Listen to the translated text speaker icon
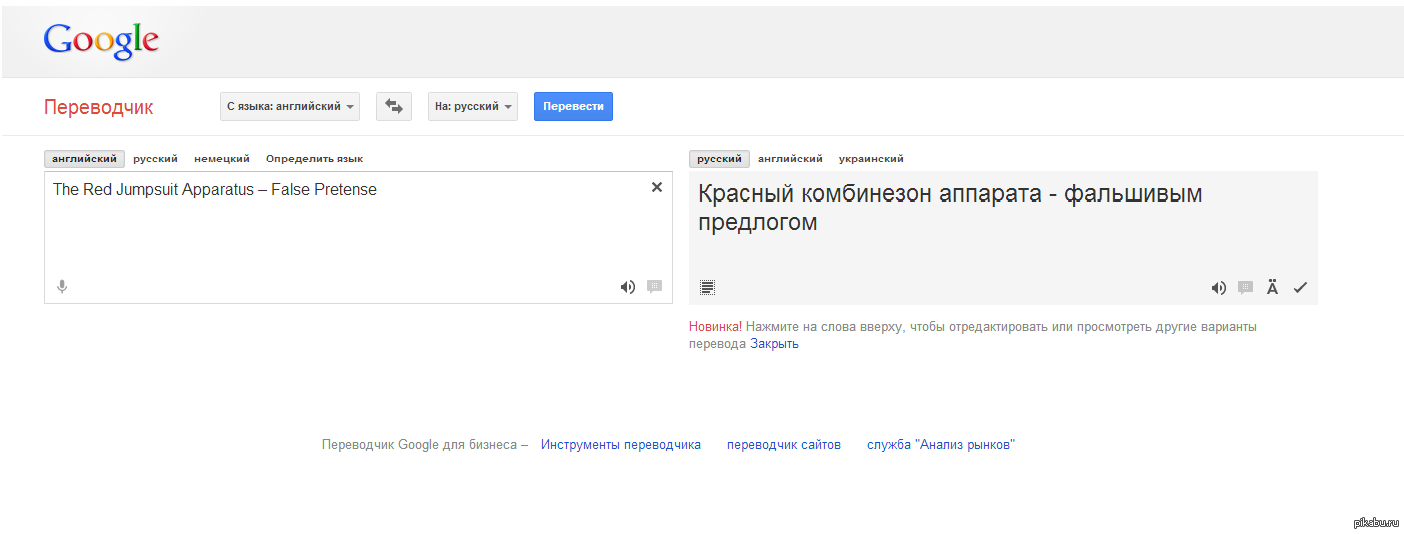This screenshot has height=534, width=1404. [x=1218, y=288]
